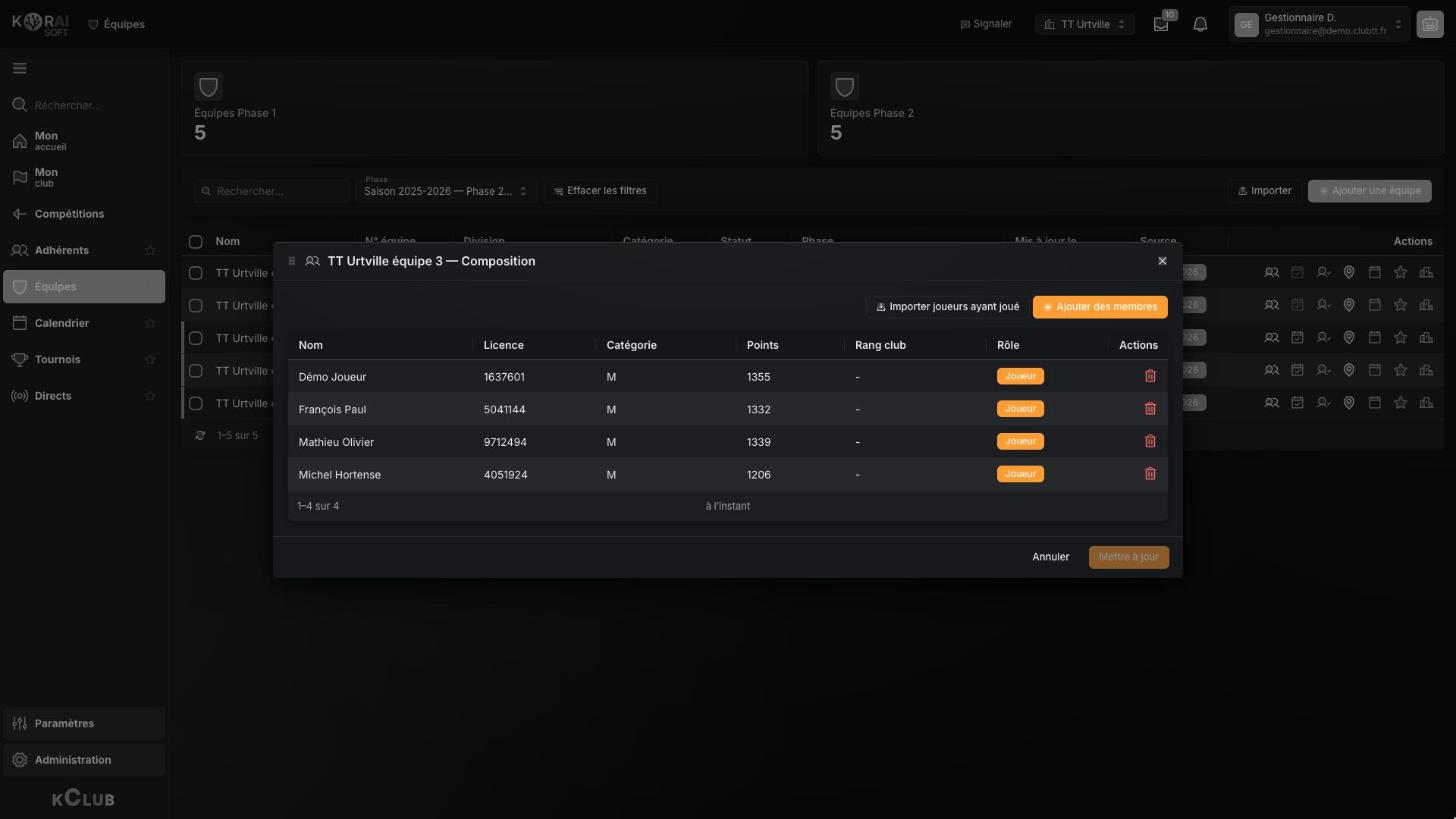
Task: Click Ajouter des membres
Action: 1100,307
